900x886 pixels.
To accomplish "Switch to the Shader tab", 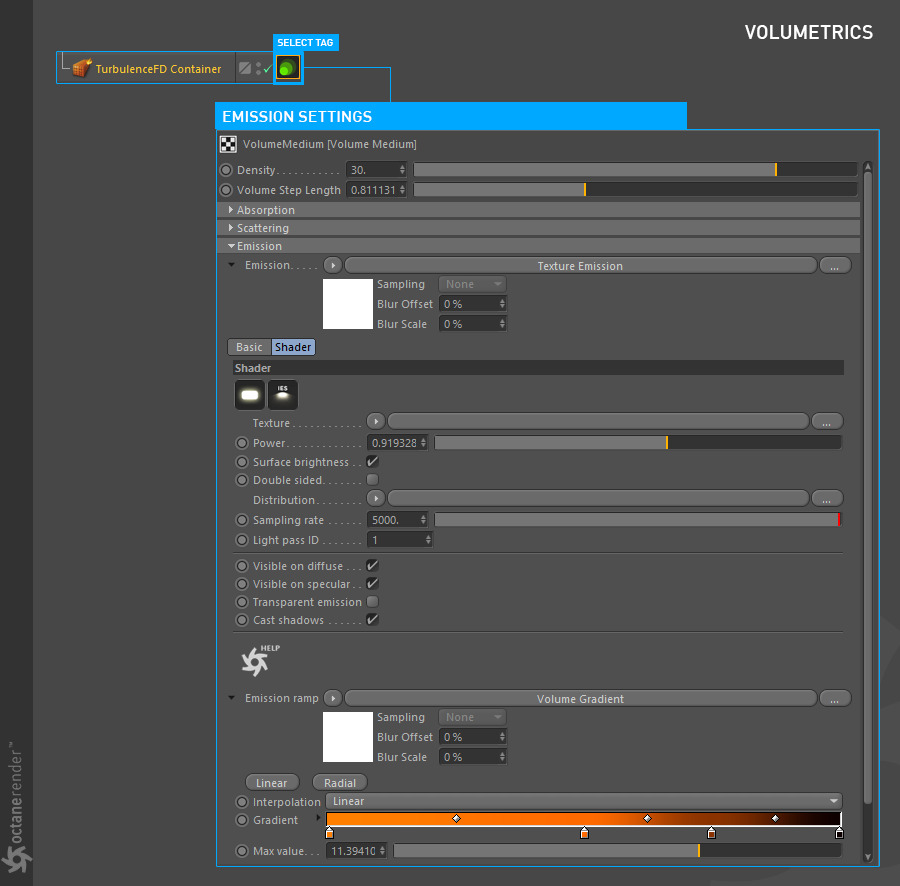I will pyautogui.click(x=293, y=347).
